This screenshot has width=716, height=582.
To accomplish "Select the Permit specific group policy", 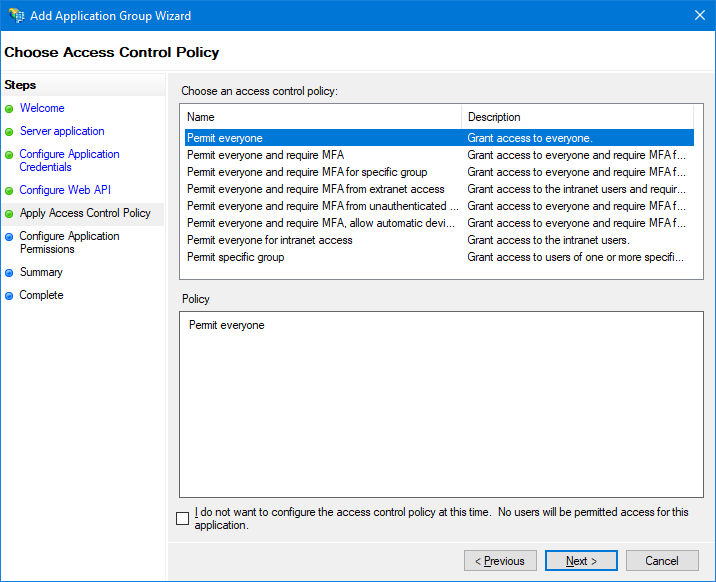I will point(439,257).
